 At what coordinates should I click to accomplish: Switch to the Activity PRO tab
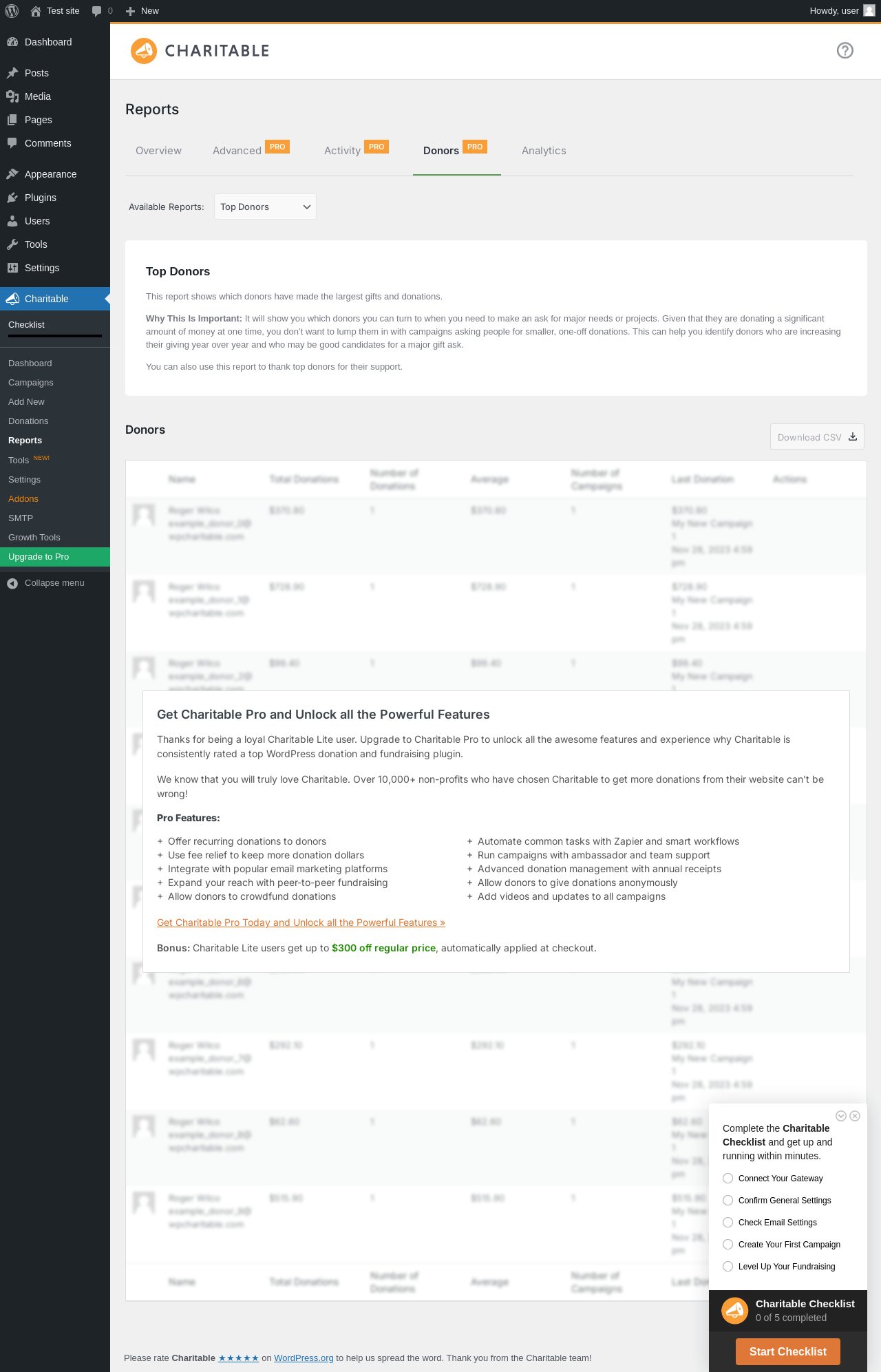(x=357, y=151)
